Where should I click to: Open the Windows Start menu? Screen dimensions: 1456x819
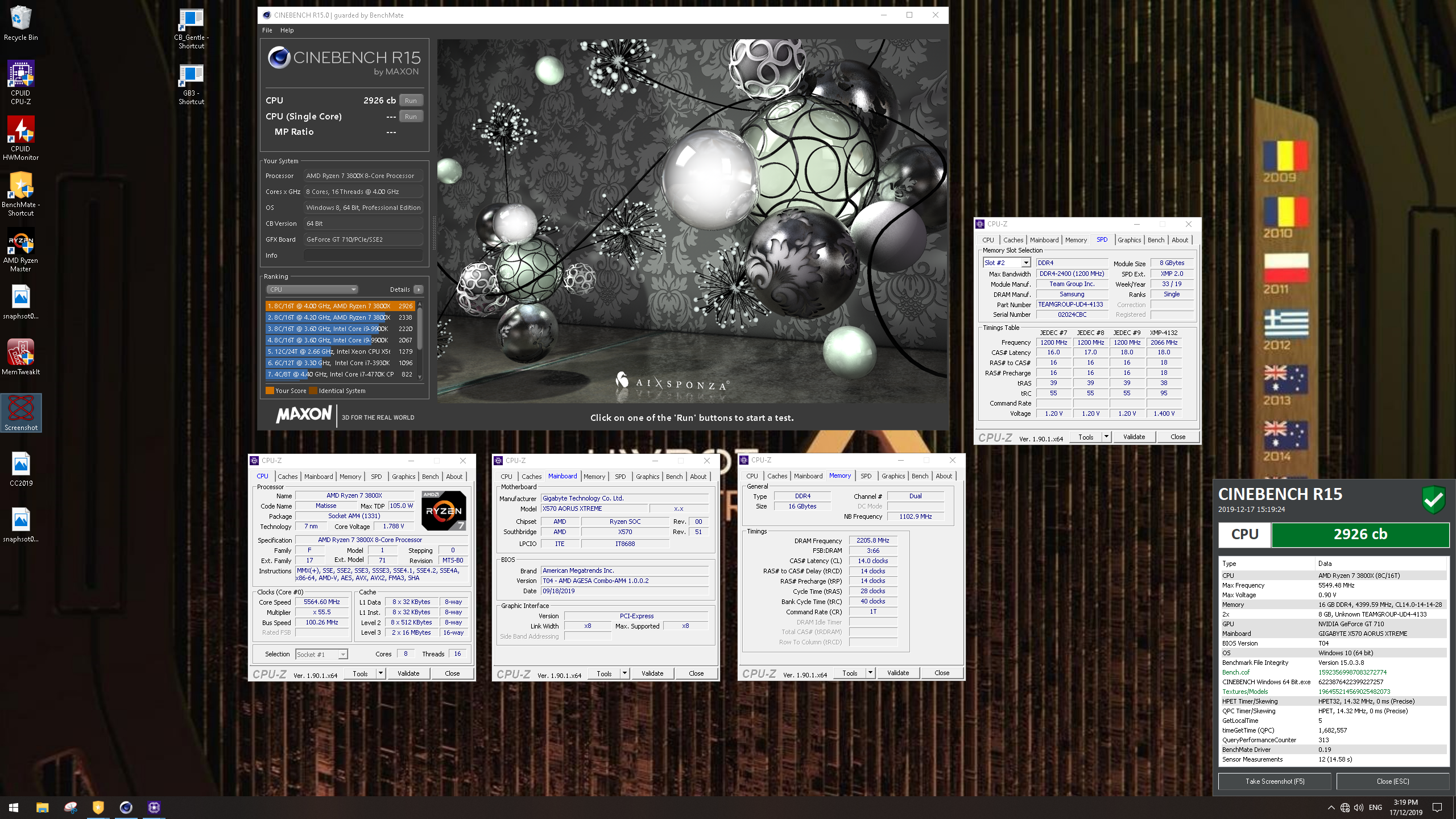(x=14, y=807)
